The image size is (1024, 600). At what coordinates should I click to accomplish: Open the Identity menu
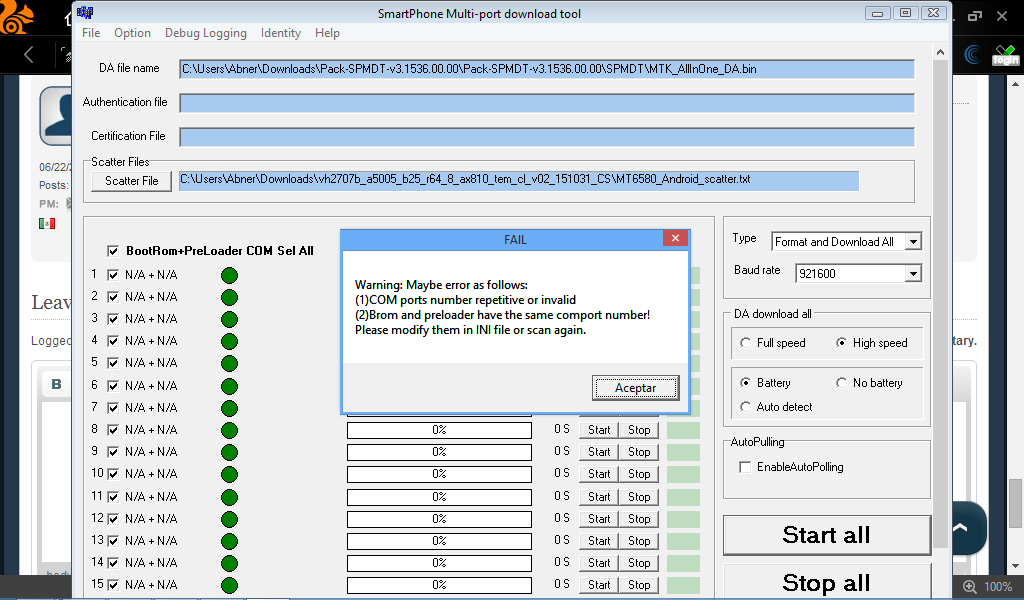281,33
